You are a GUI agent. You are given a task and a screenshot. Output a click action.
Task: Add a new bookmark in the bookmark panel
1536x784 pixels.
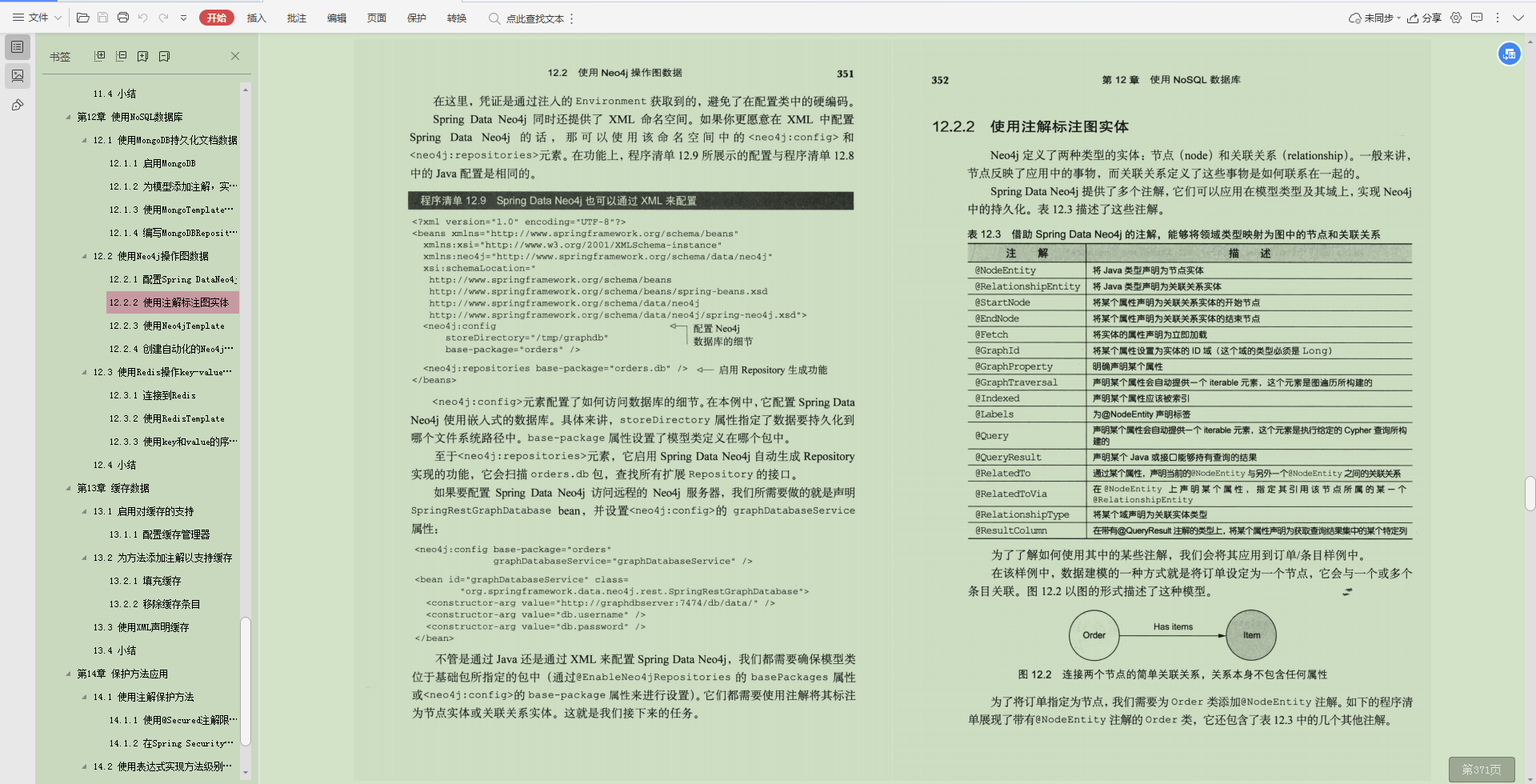tap(143, 56)
